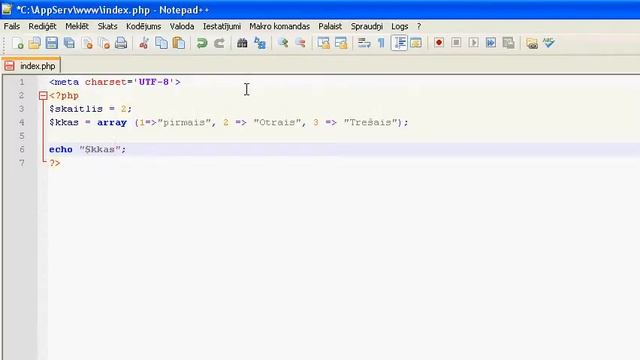Save the current file with floppy icon
The height and width of the screenshot is (360, 640).
click(52, 43)
